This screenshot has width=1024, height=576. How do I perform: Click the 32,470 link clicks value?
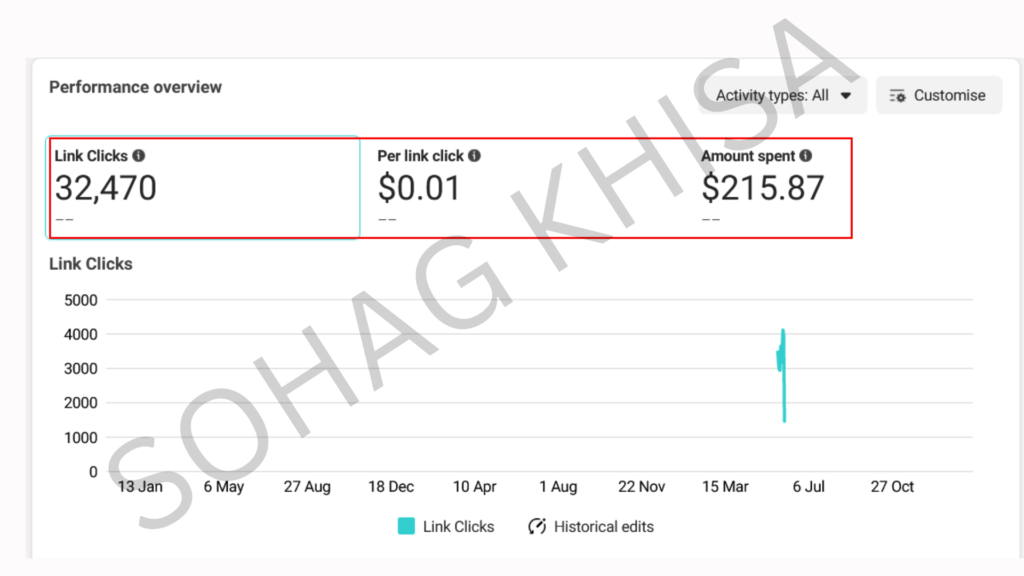coord(106,188)
